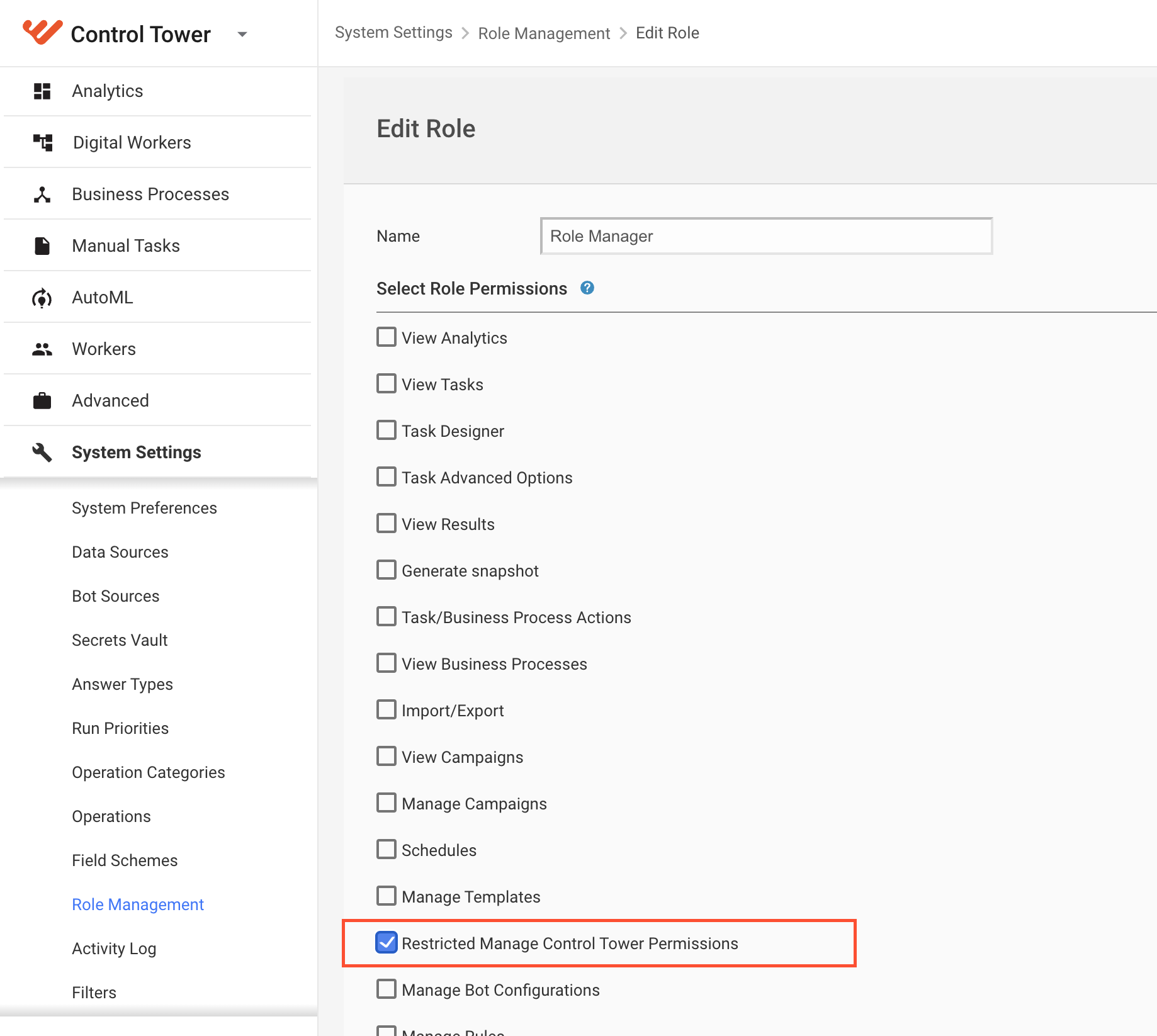The width and height of the screenshot is (1157, 1036).
Task: Check Schedules permission
Action: pyautogui.click(x=387, y=849)
